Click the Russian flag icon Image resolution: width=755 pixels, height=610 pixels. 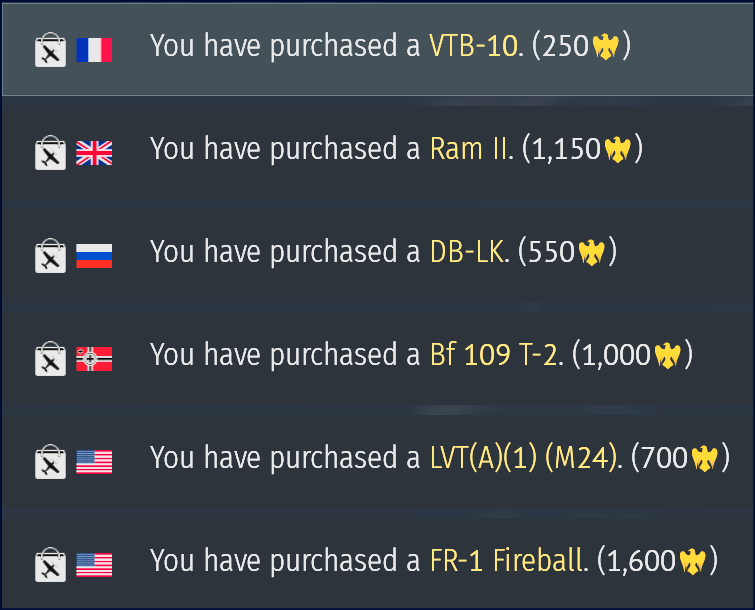click(94, 256)
